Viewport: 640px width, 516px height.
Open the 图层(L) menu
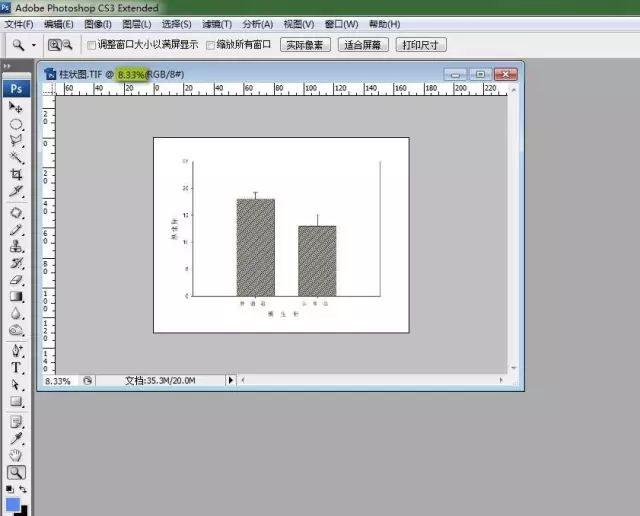click(x=137, y=24)
